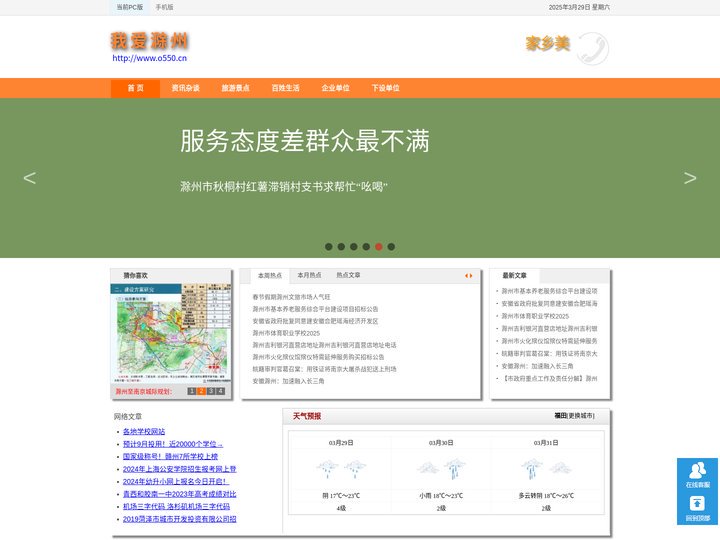The width and height of the screenshot is (720, 540).
Task: Open link 国家级称号！滕州7所学校上榜
Action: tap(170, 456)
